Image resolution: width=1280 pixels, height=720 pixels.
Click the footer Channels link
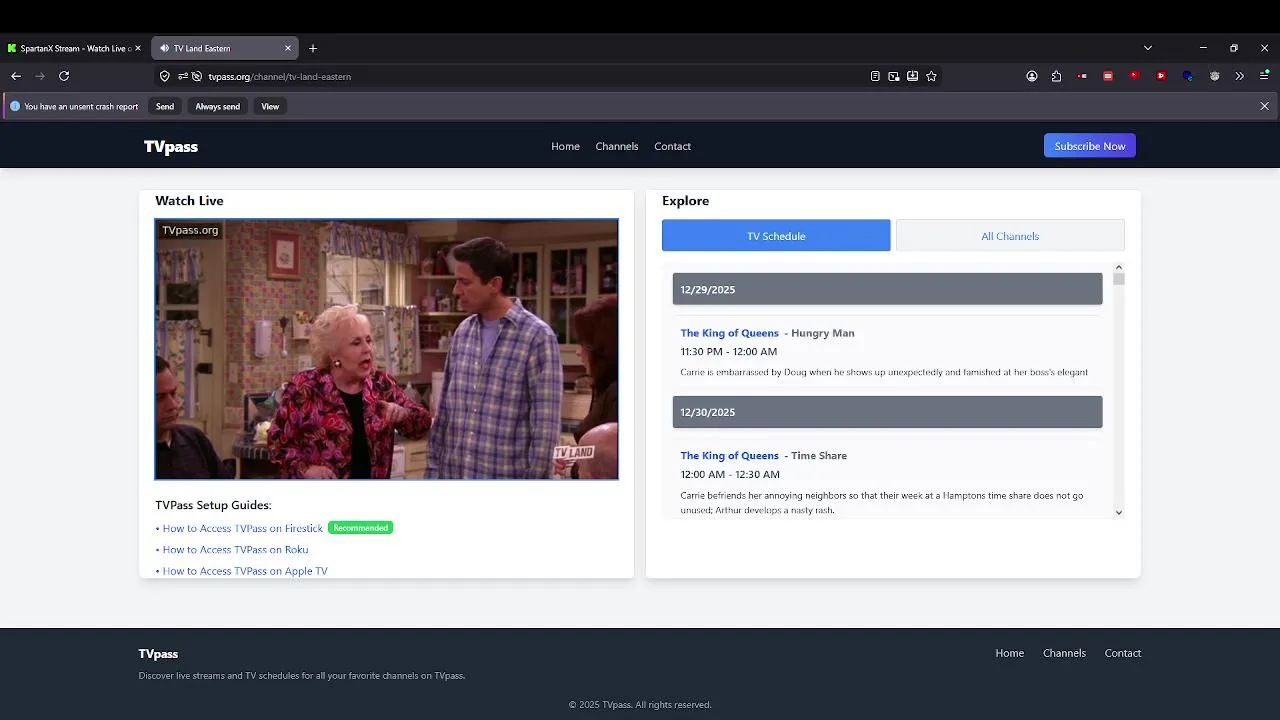click(1064, 653)
